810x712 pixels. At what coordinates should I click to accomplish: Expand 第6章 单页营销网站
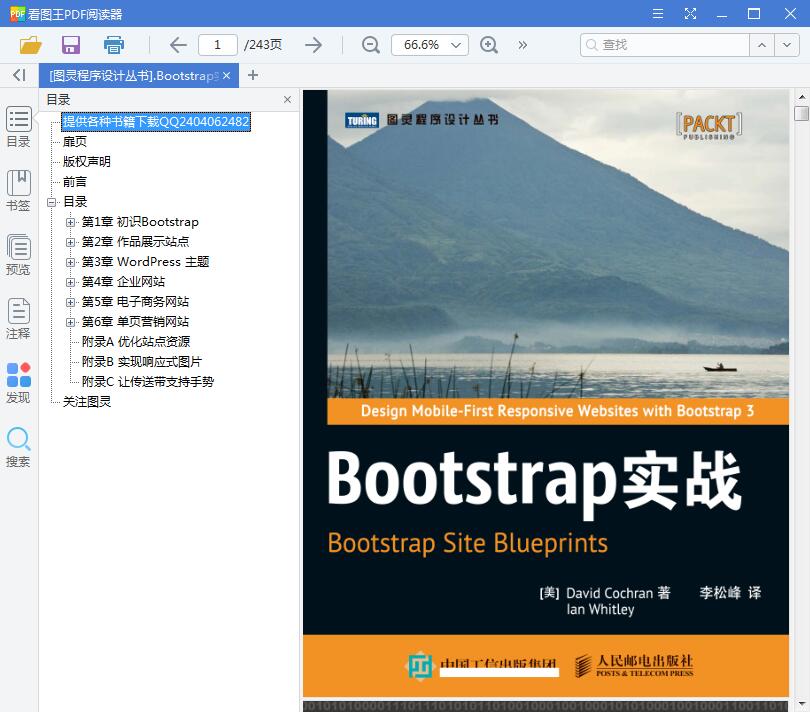pos(70,322)
